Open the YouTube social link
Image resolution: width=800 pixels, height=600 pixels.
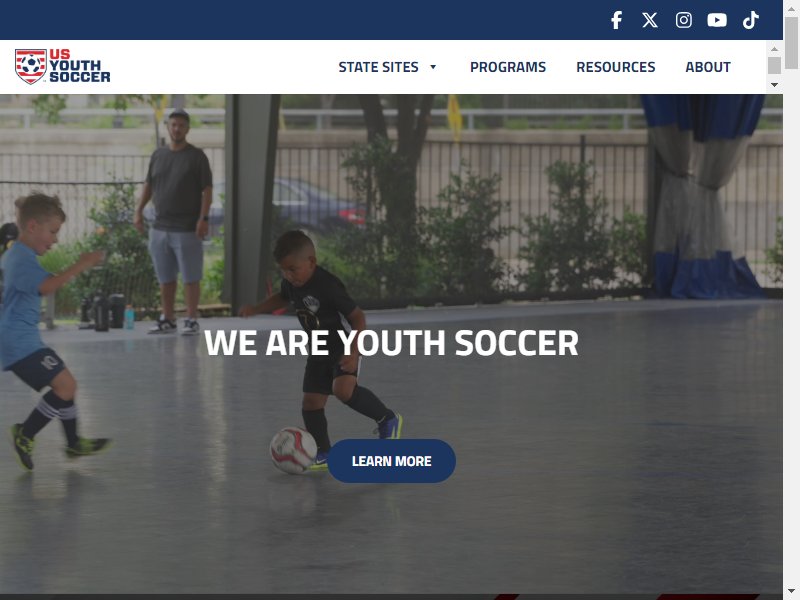click(717, 20)
